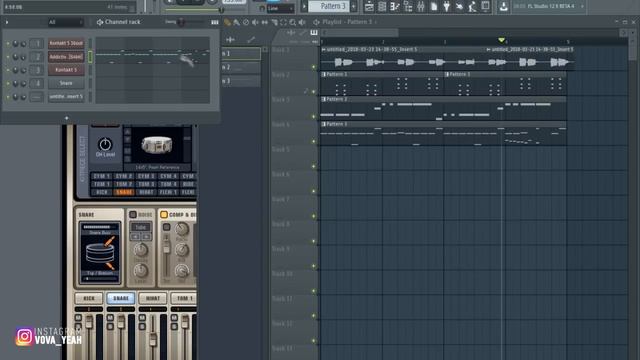This screenshot has height=360, width=640.
Task: Click the Channel rack plug title icon
Action: 100,22
